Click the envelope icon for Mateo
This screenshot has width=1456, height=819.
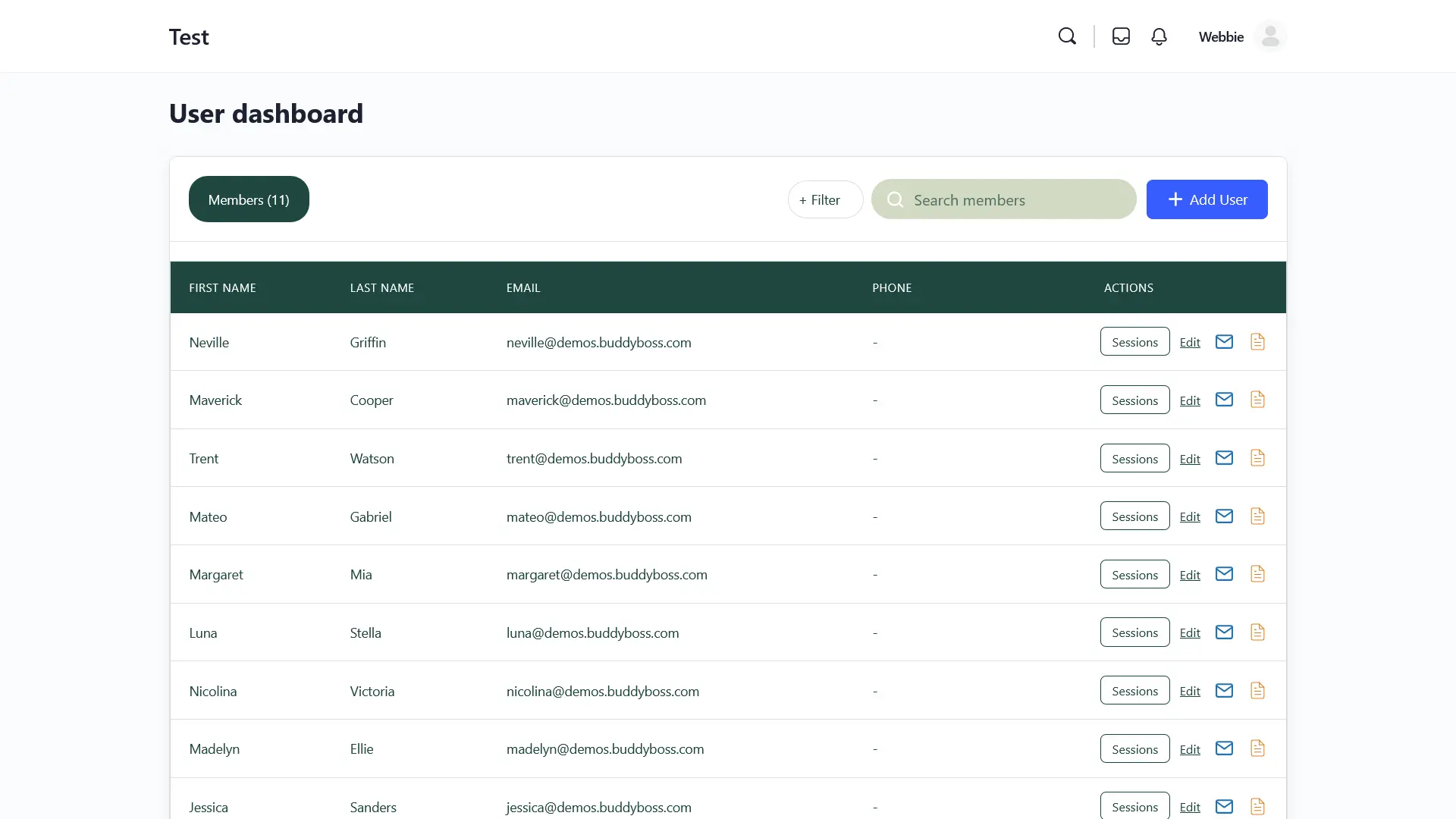(1224, 516)
